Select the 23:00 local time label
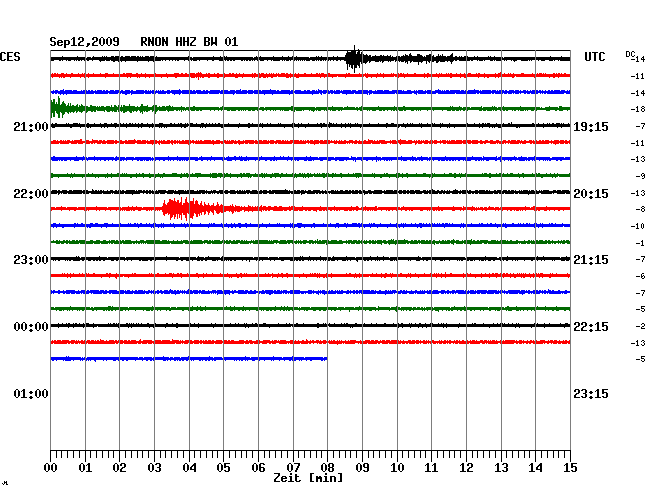The height and width of the screenshot is (494, 650). pyautogui.click(x=31, y=260)
